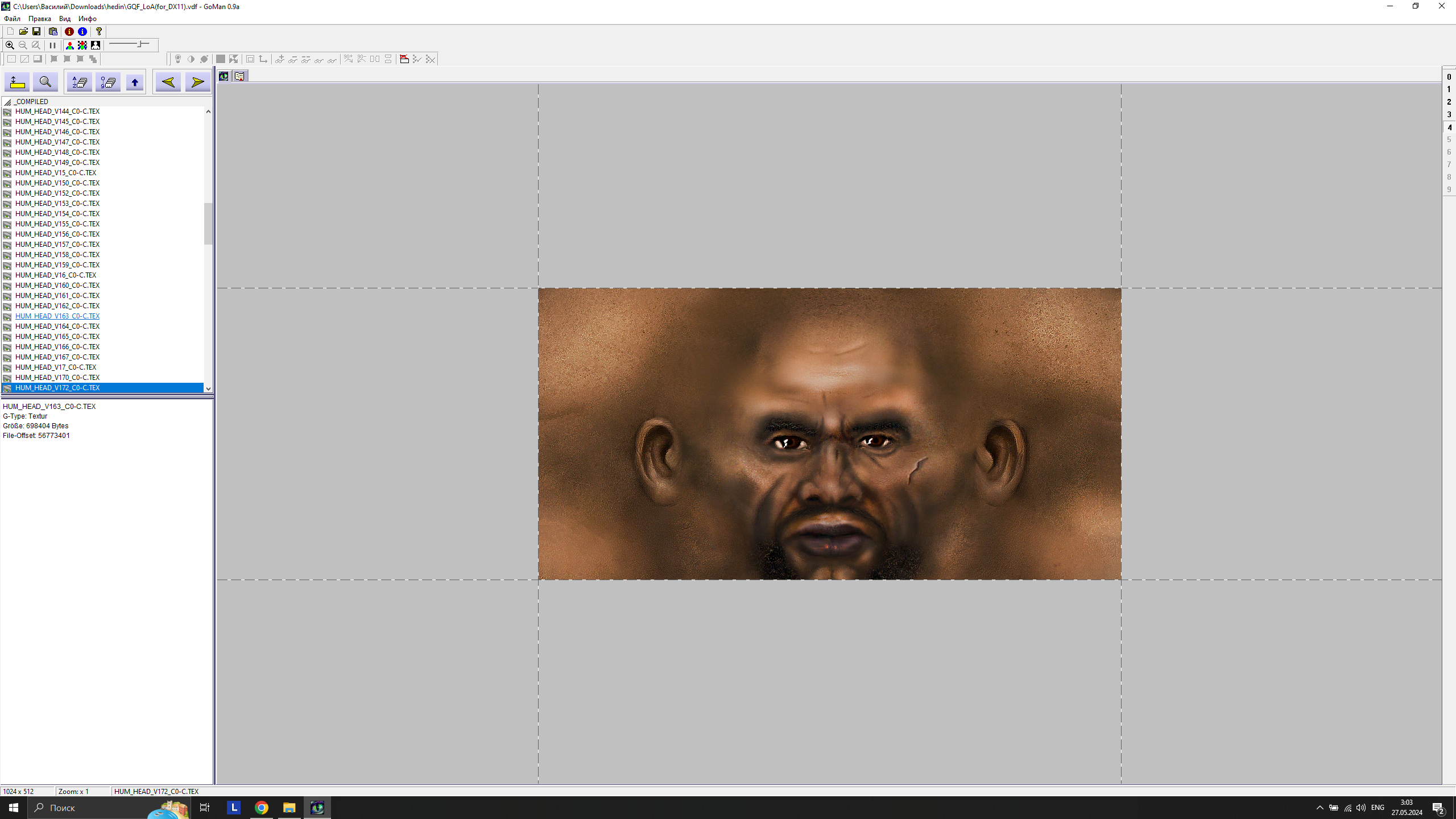
Task: Click the search magnifier panel button
Action: click(x=45, y=82)
